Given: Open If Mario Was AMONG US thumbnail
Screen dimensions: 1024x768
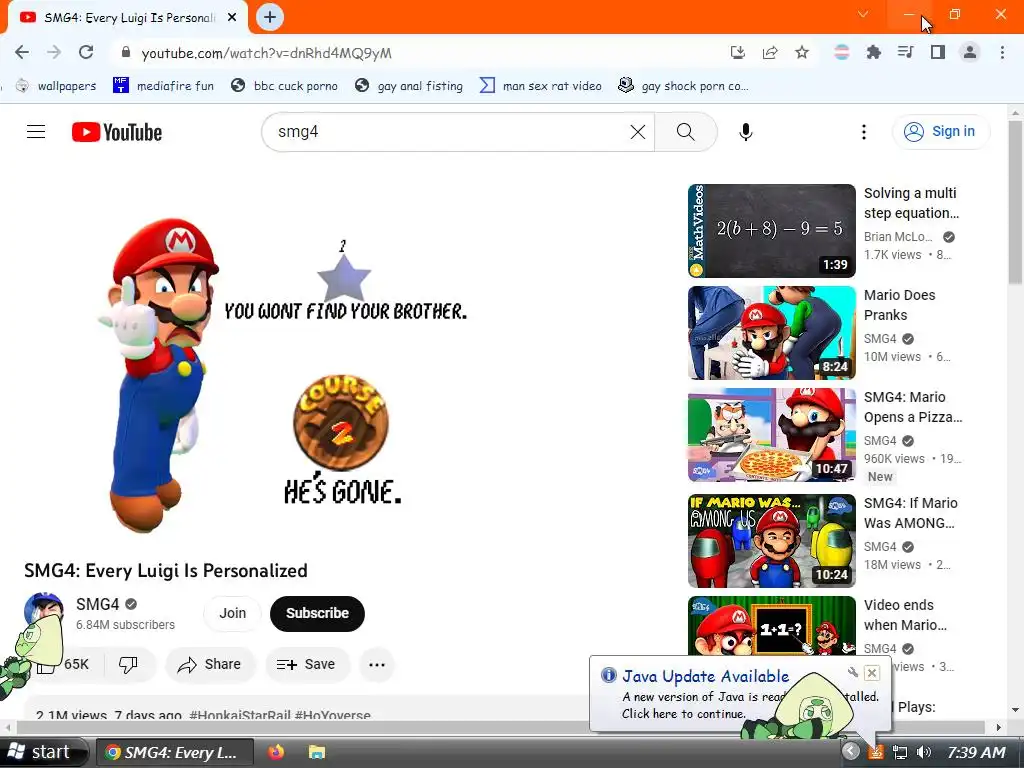Looking at the screenshot, I should (771, 541).
